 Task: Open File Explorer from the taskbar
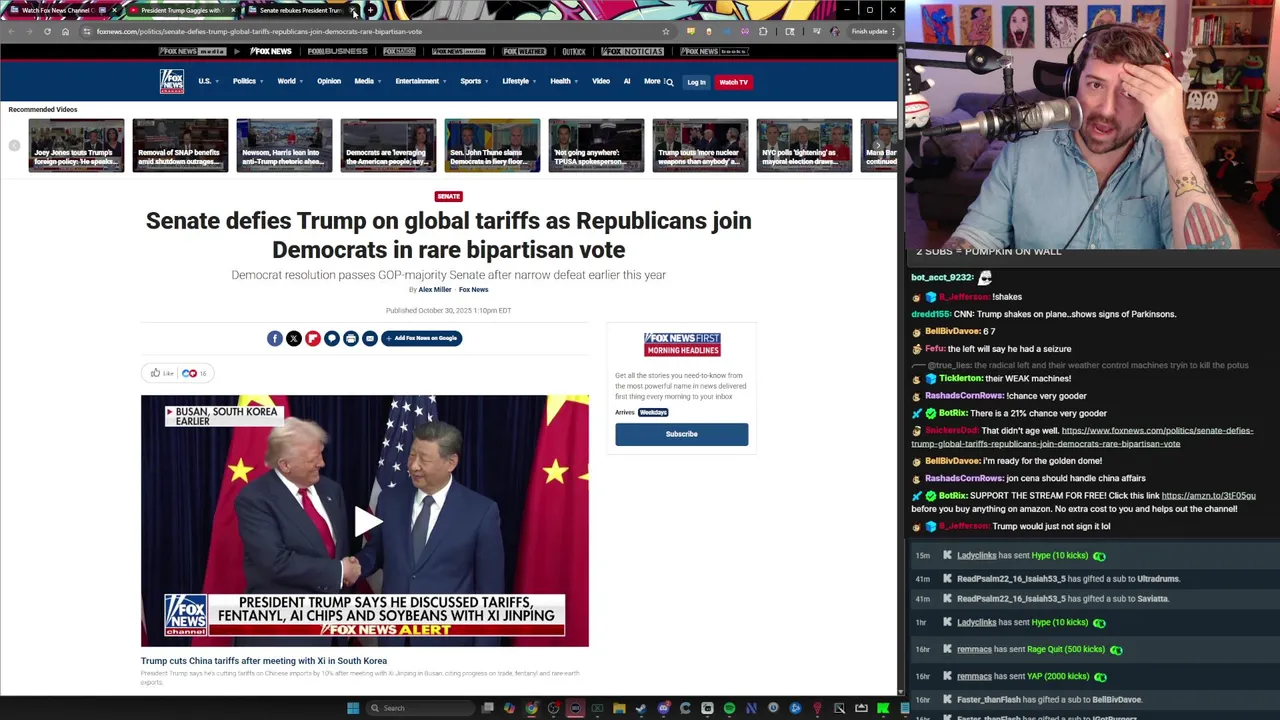tap(619, 708)
